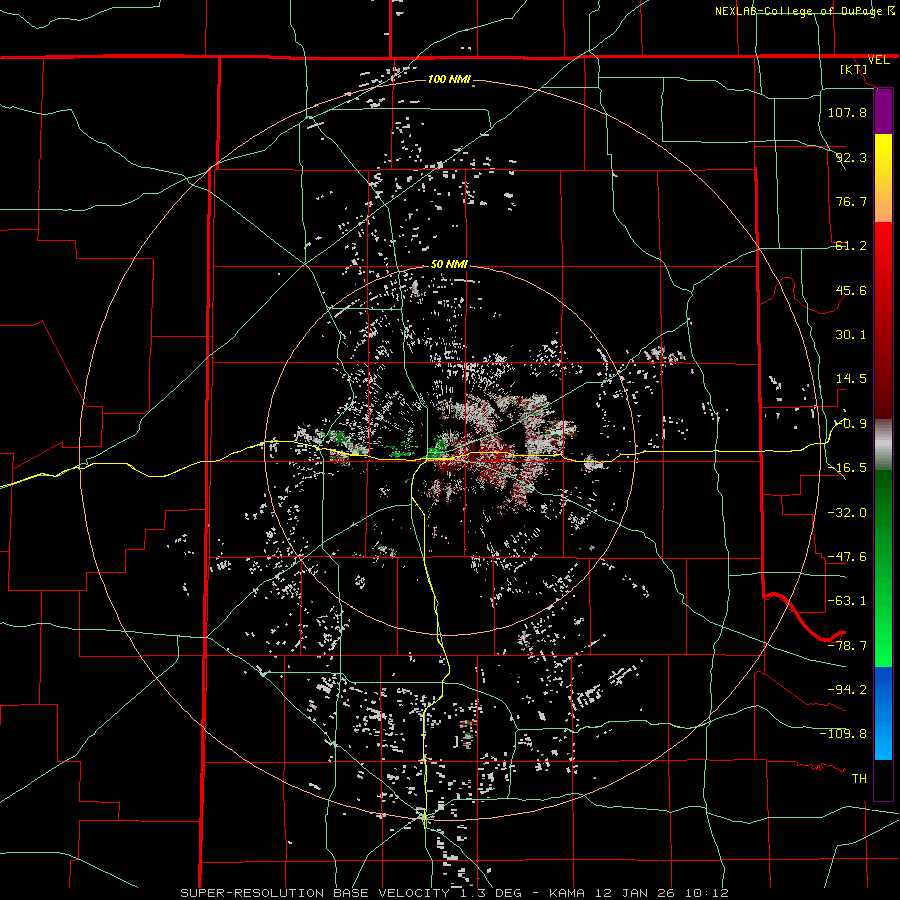Screen dimensions: 900x900
Task: Click the VEL legend title
Action: [x=878, y=60]
